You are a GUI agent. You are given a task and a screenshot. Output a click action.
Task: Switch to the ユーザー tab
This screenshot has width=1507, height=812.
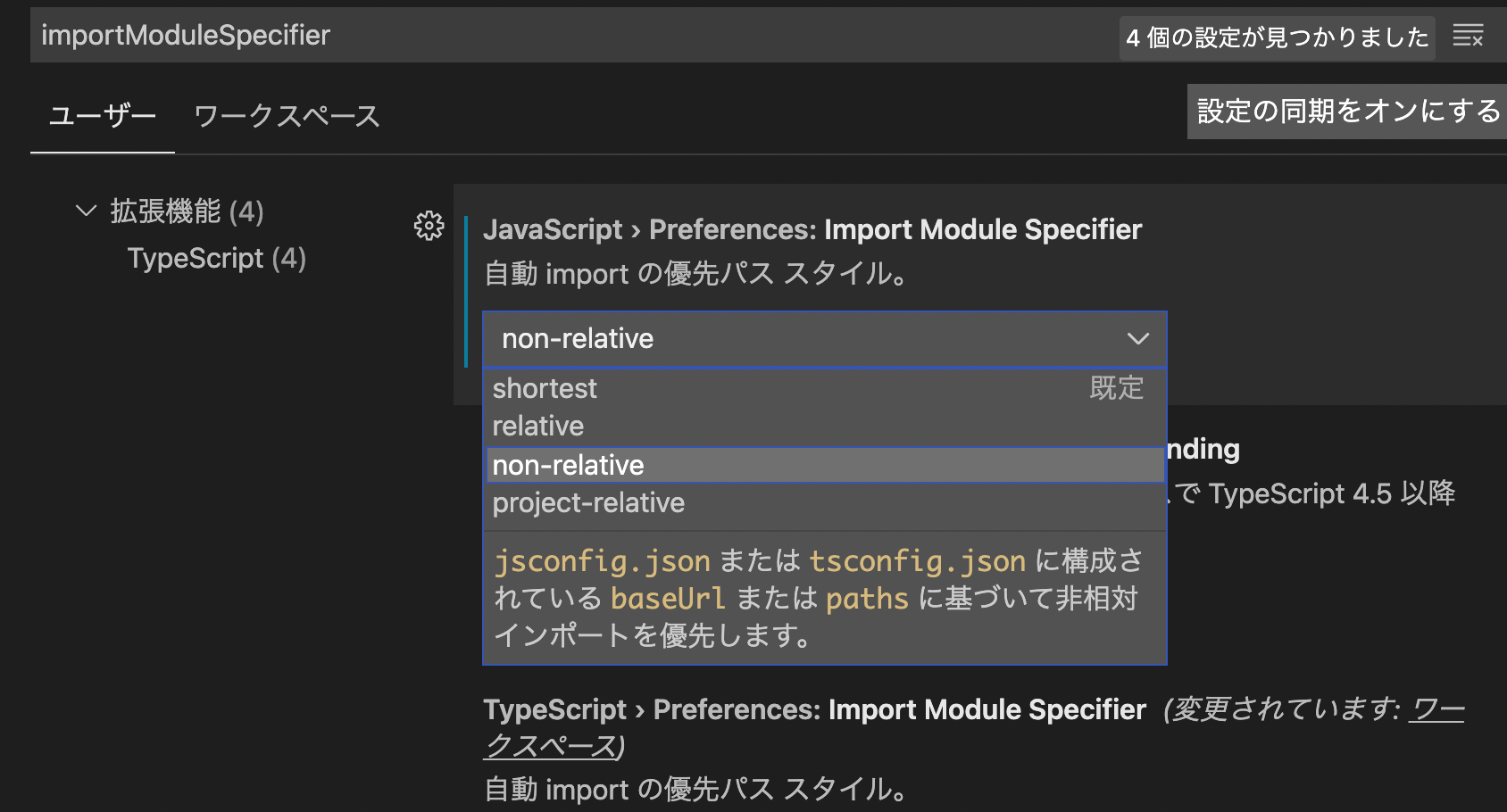click(x=102, y=115)
